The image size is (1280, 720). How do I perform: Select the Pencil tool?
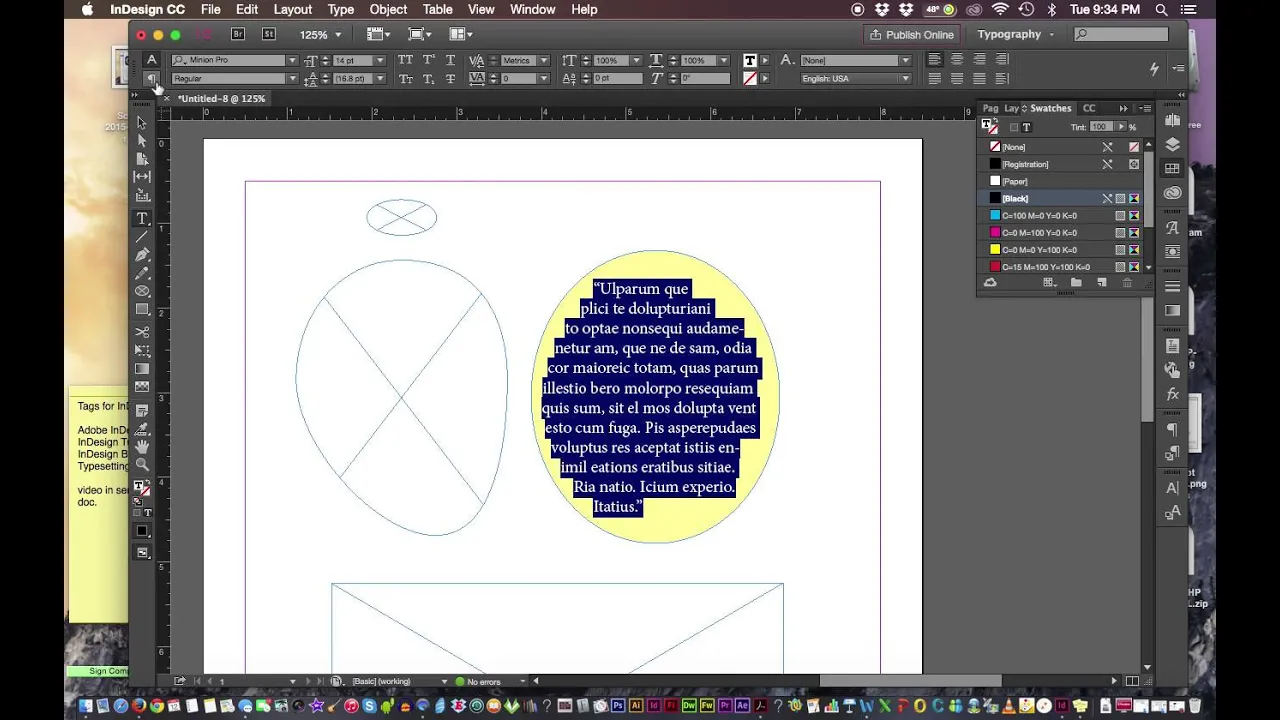142,273
